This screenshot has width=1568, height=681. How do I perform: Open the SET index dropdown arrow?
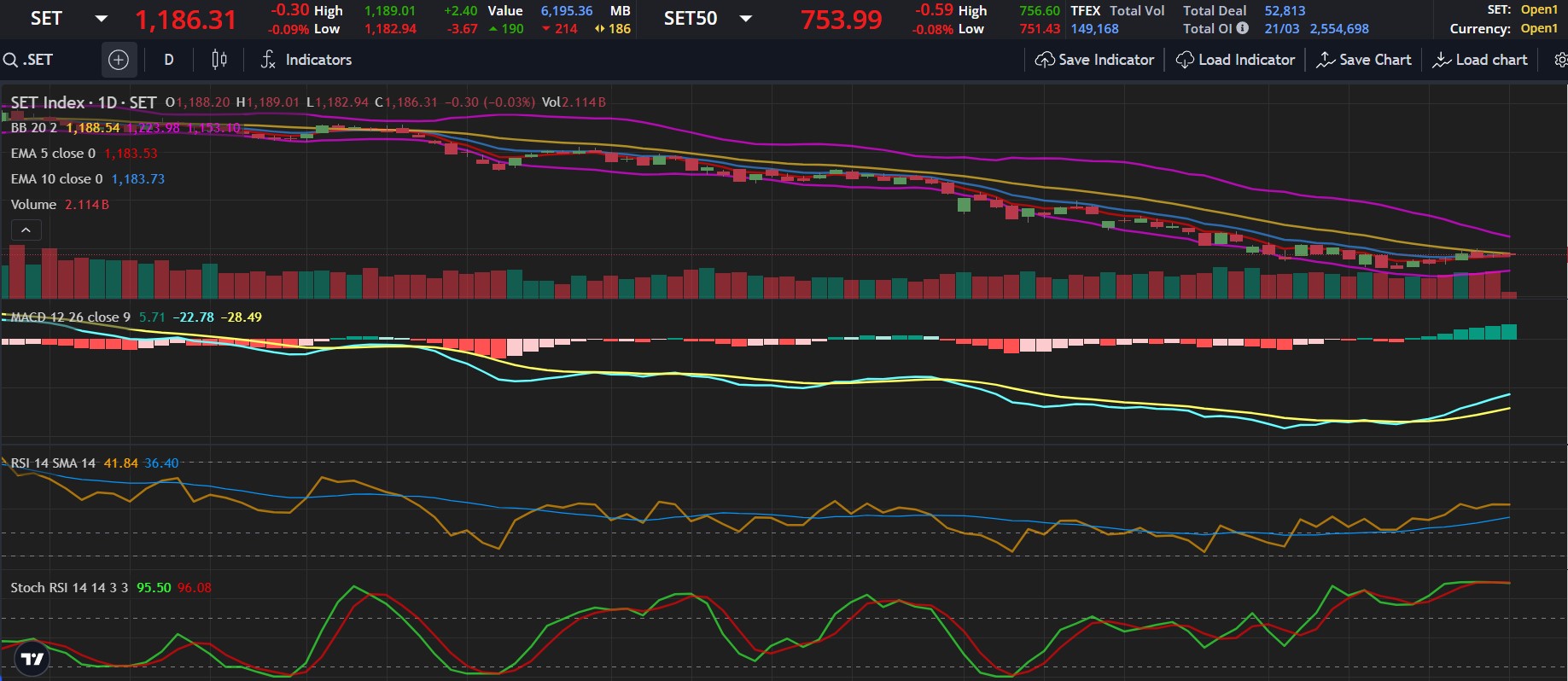(101, 19)
